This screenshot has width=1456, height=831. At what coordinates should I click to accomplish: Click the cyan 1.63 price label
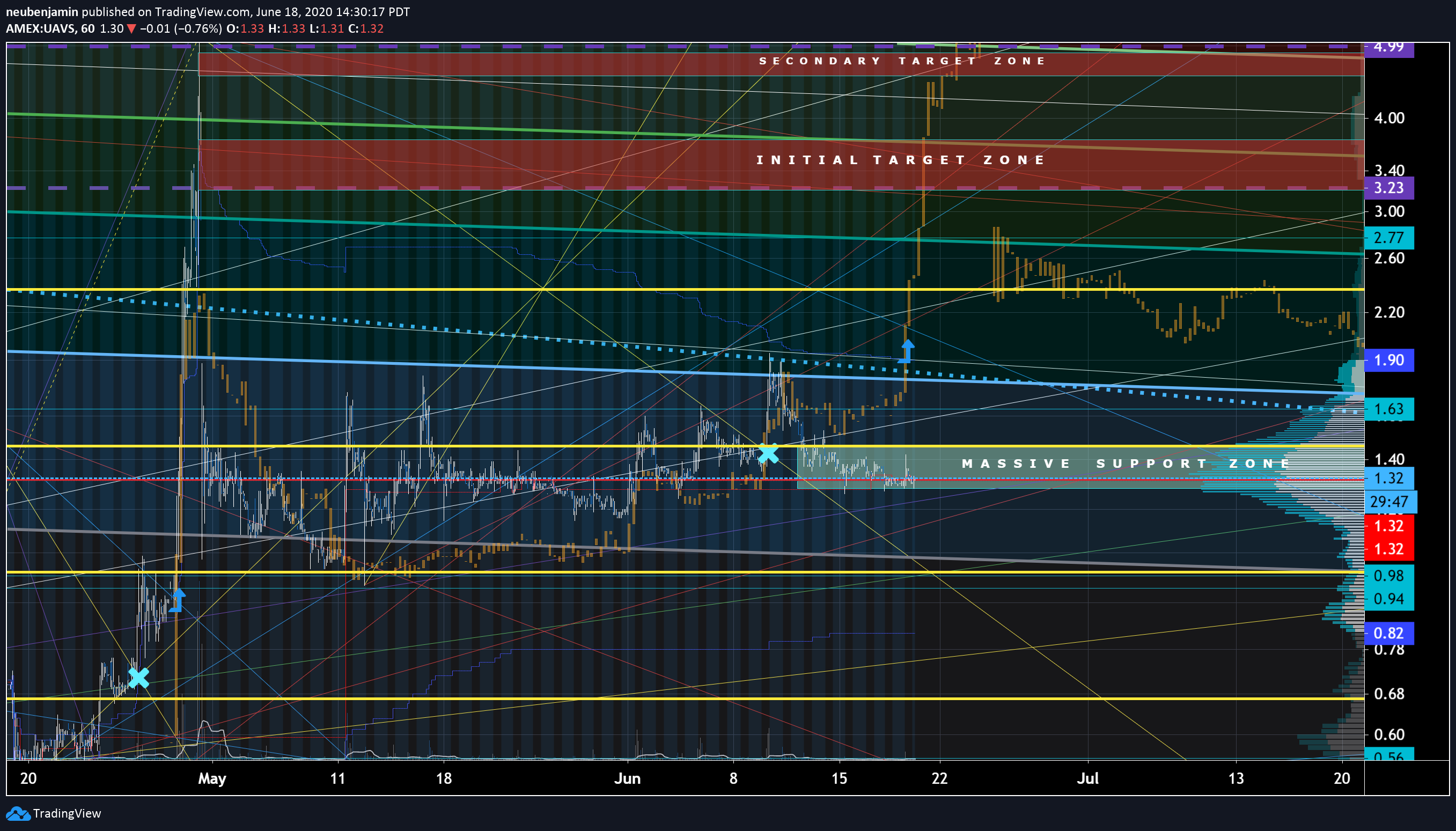1388,409
